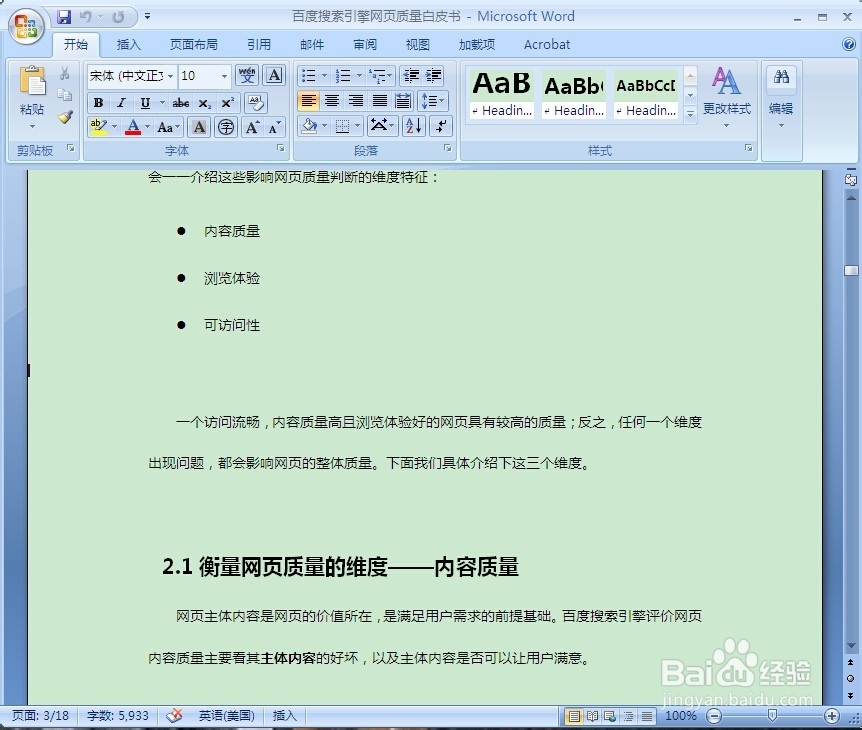Viewport: 862px width, 730px height.
Task: Open the Change Case Aa dropdown
Action: [168, 127]
